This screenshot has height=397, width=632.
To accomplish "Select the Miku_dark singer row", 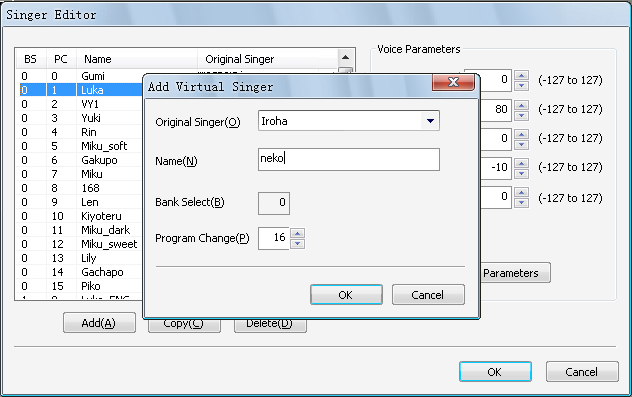I will [x=81, y=230].
